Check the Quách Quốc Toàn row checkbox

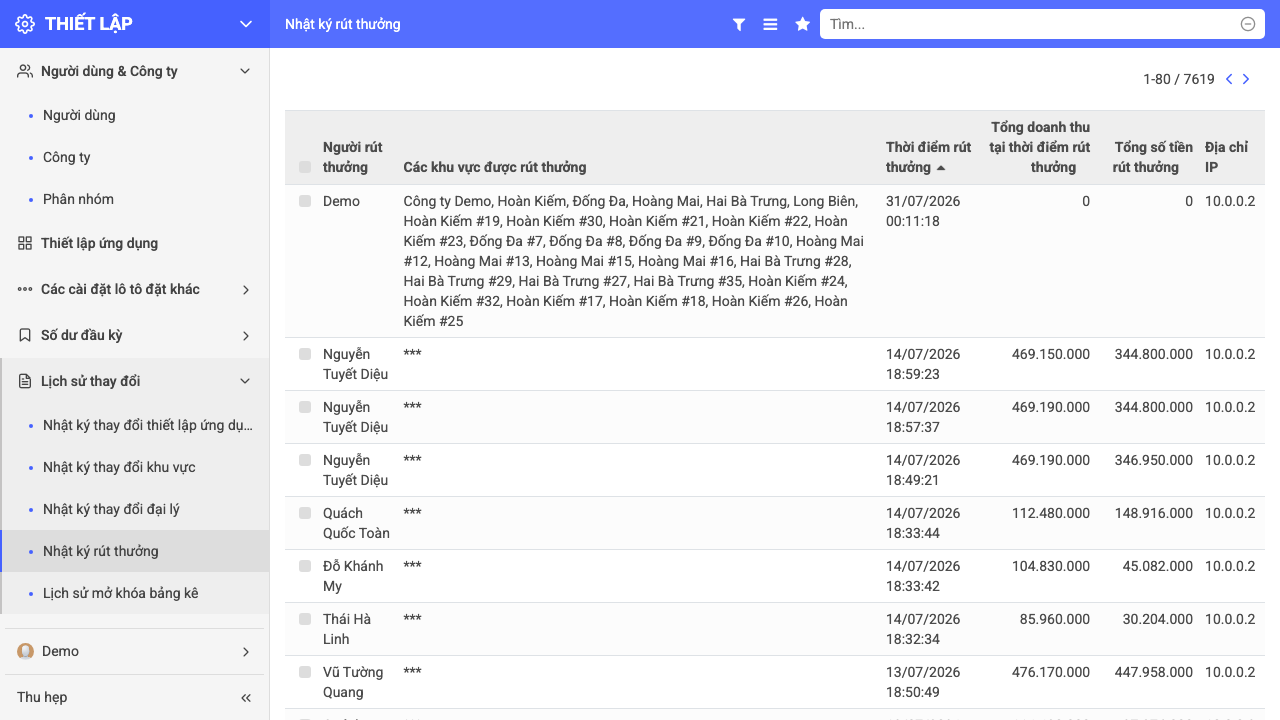point(305,513)
